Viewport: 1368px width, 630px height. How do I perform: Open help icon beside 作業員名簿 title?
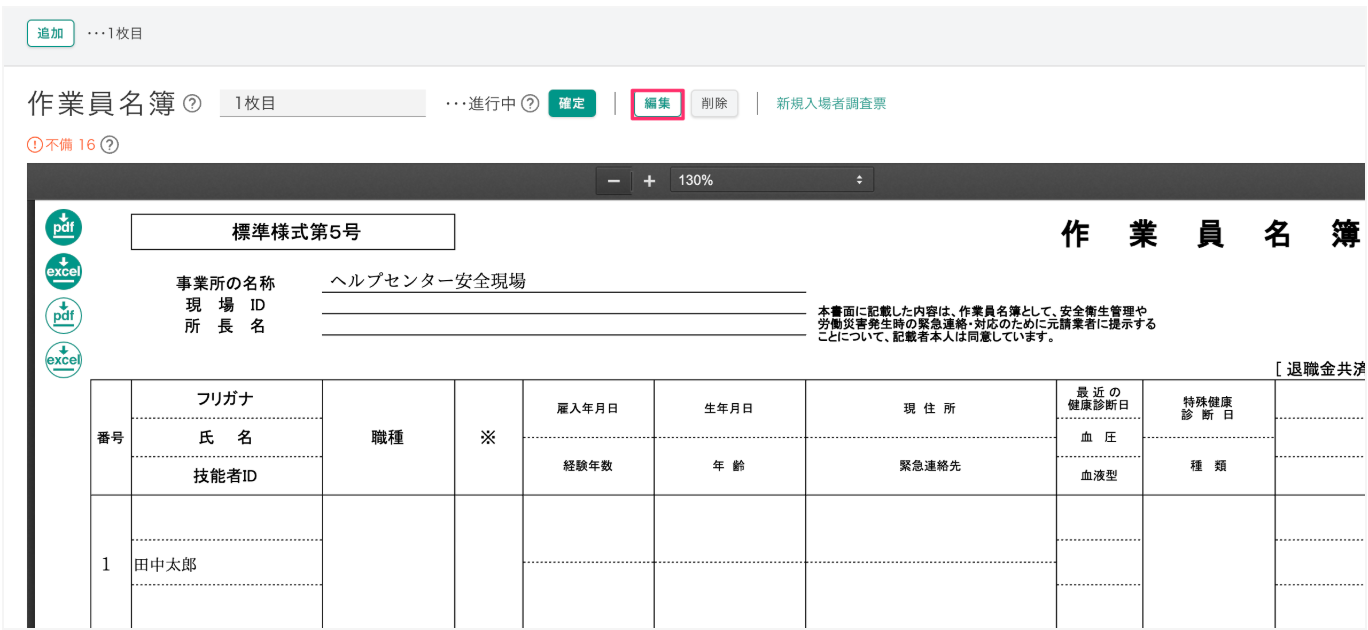(x=193, y=104)
